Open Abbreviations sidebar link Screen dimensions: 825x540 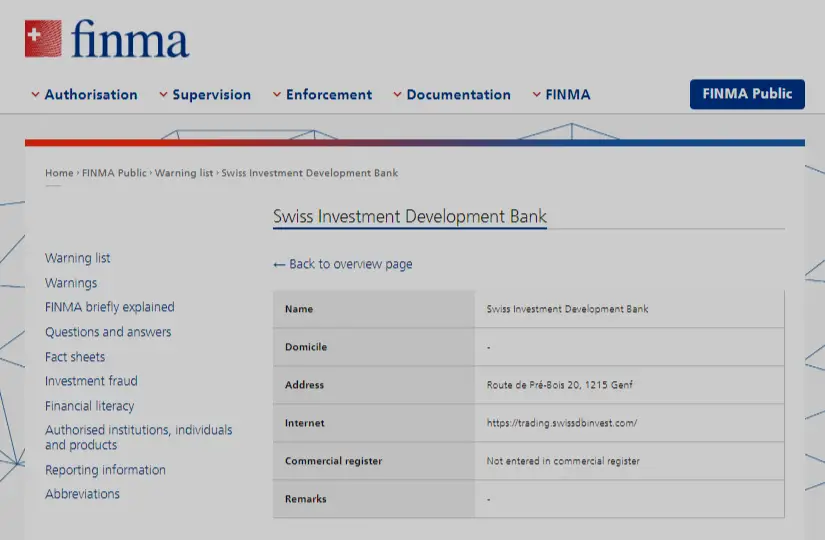pyautogui.click(x=82, y=494)
